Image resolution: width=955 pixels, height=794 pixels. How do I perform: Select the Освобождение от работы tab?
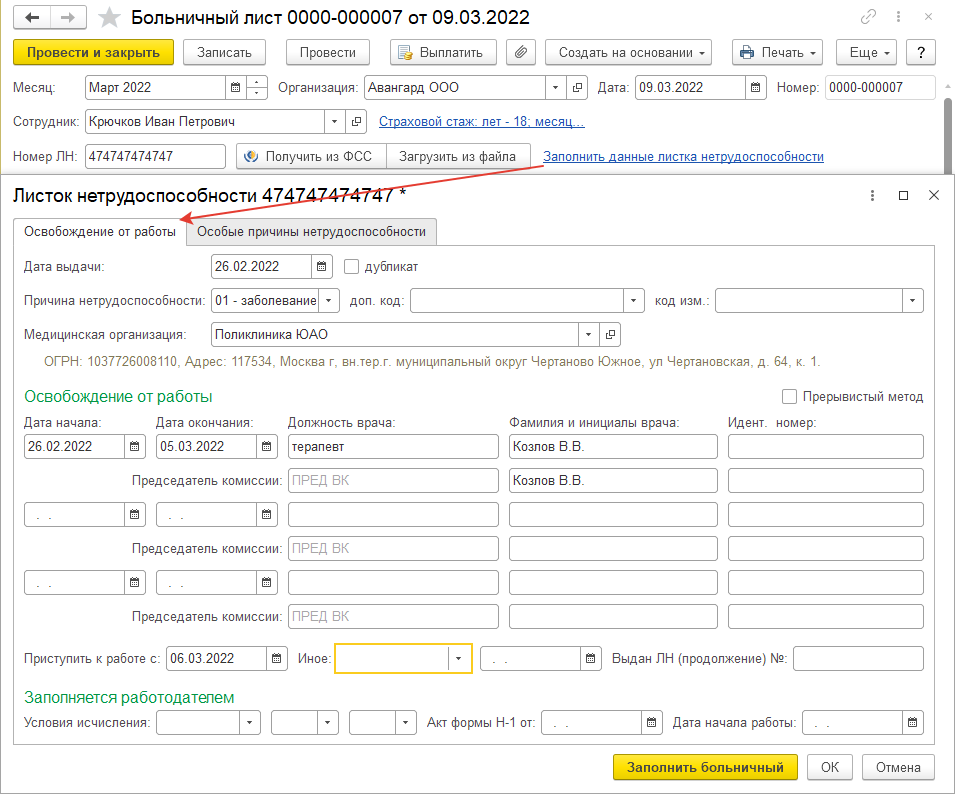pyautogui.click(x=100, y=232)
